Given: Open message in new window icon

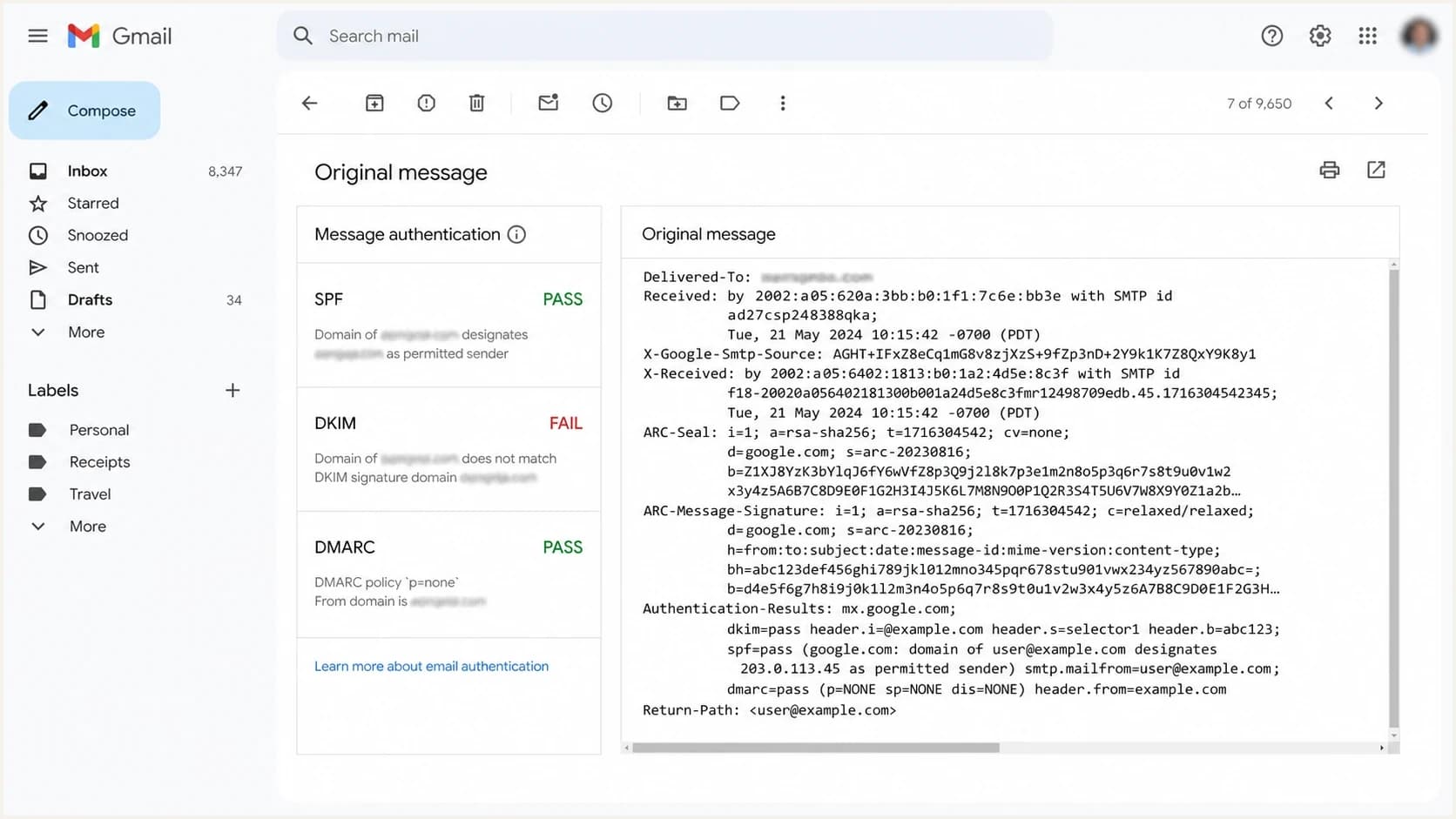Looking at the screenshot, I should [x=1376, y=170].
